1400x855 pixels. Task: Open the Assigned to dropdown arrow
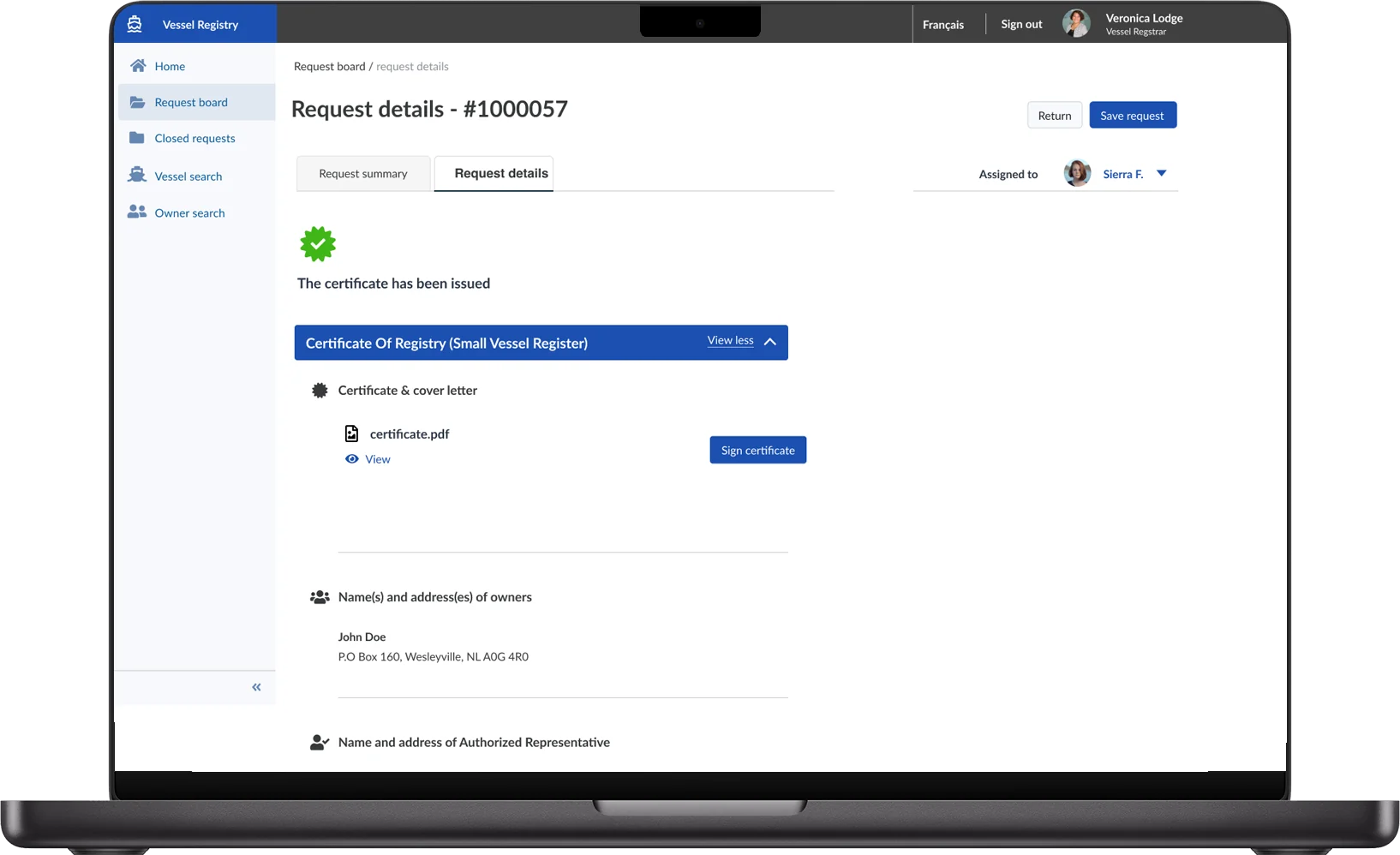tap(1162, 173)
